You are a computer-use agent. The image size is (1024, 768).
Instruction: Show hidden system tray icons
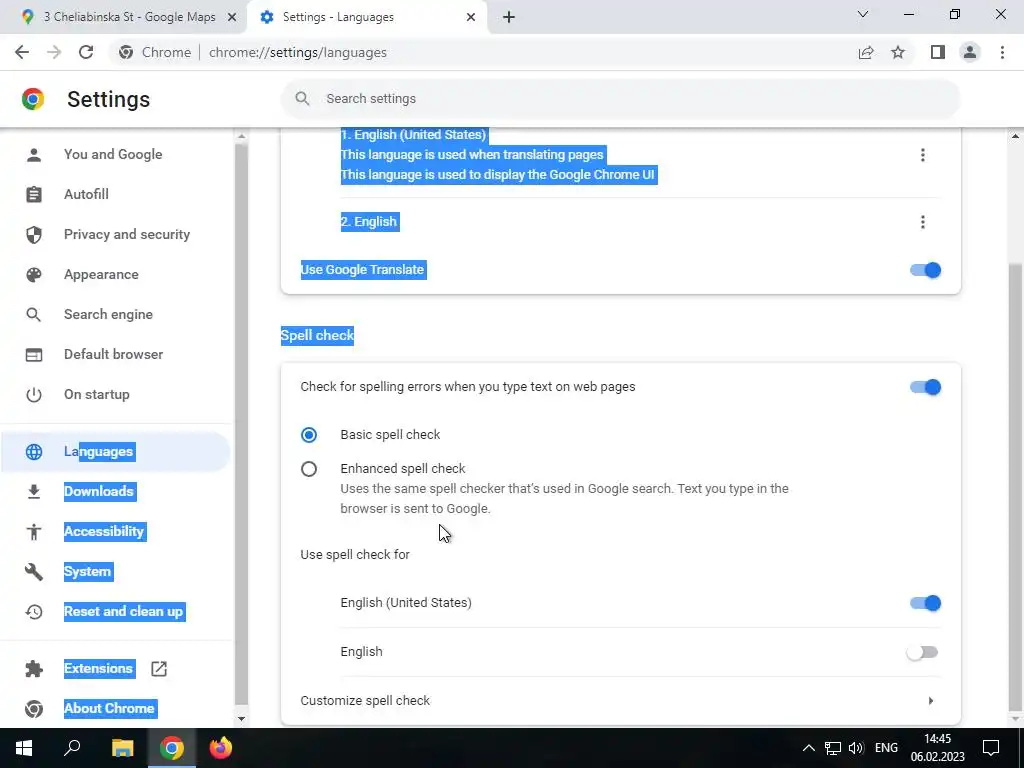808,748
